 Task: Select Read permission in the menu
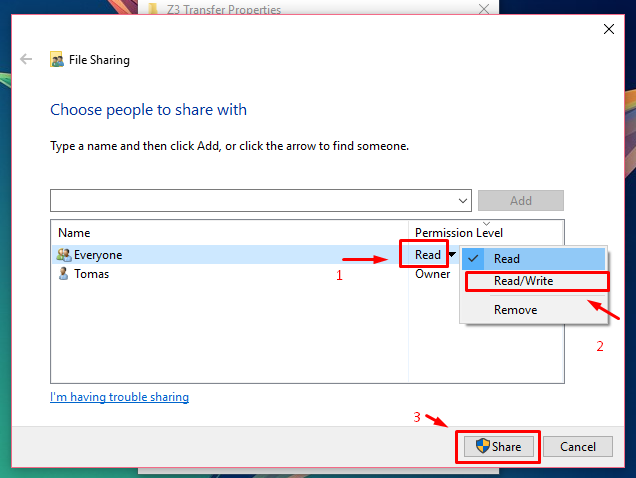click(533, 258)
